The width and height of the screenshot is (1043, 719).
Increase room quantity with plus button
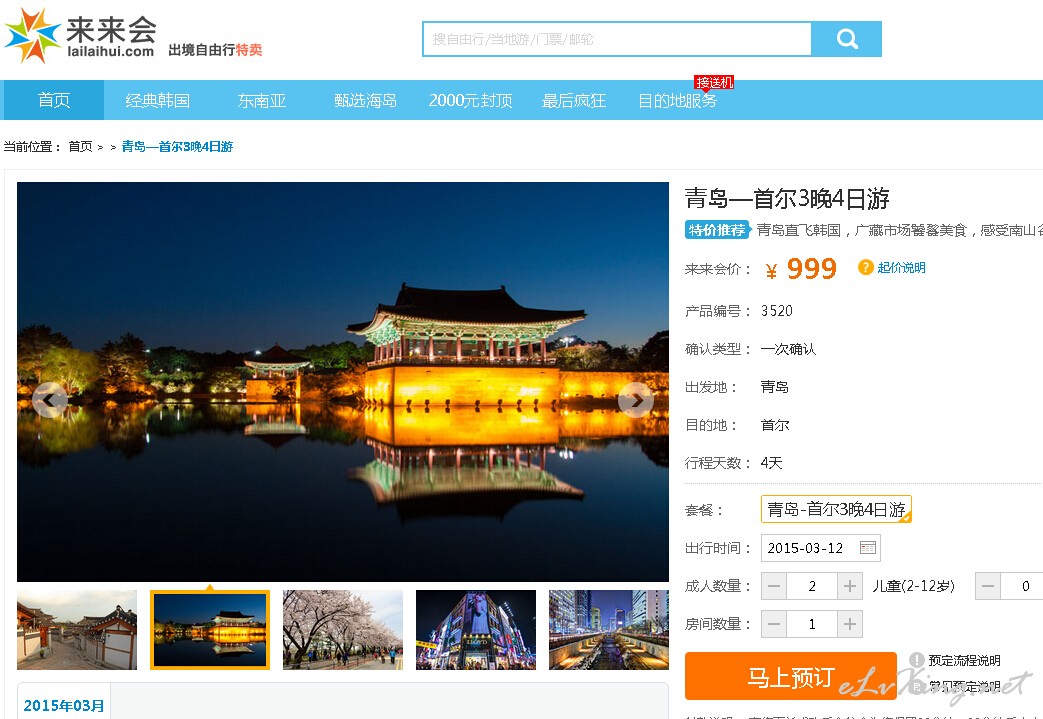[x=850, y=624]
